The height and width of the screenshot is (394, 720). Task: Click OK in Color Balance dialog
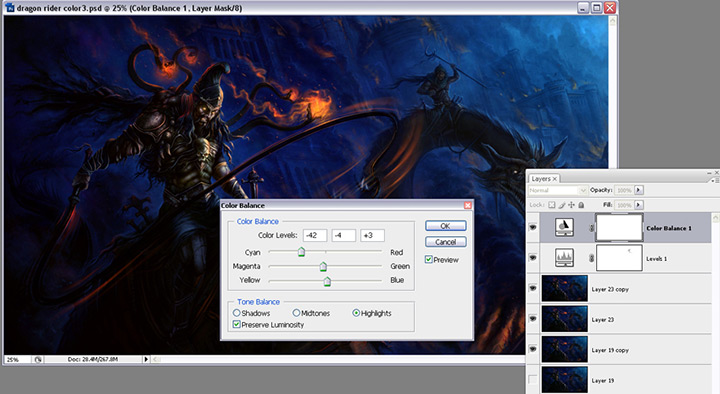click(x=445, y=226)
